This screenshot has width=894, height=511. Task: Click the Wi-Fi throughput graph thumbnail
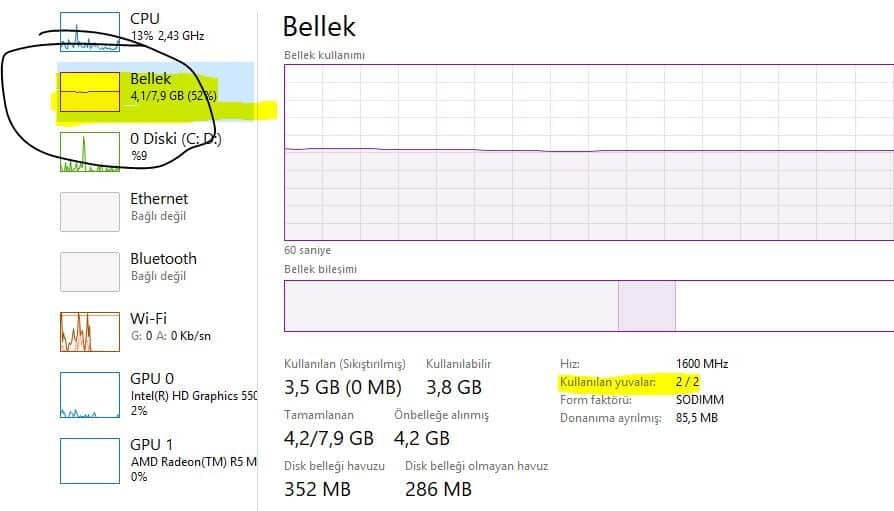(x=89, y=331)
